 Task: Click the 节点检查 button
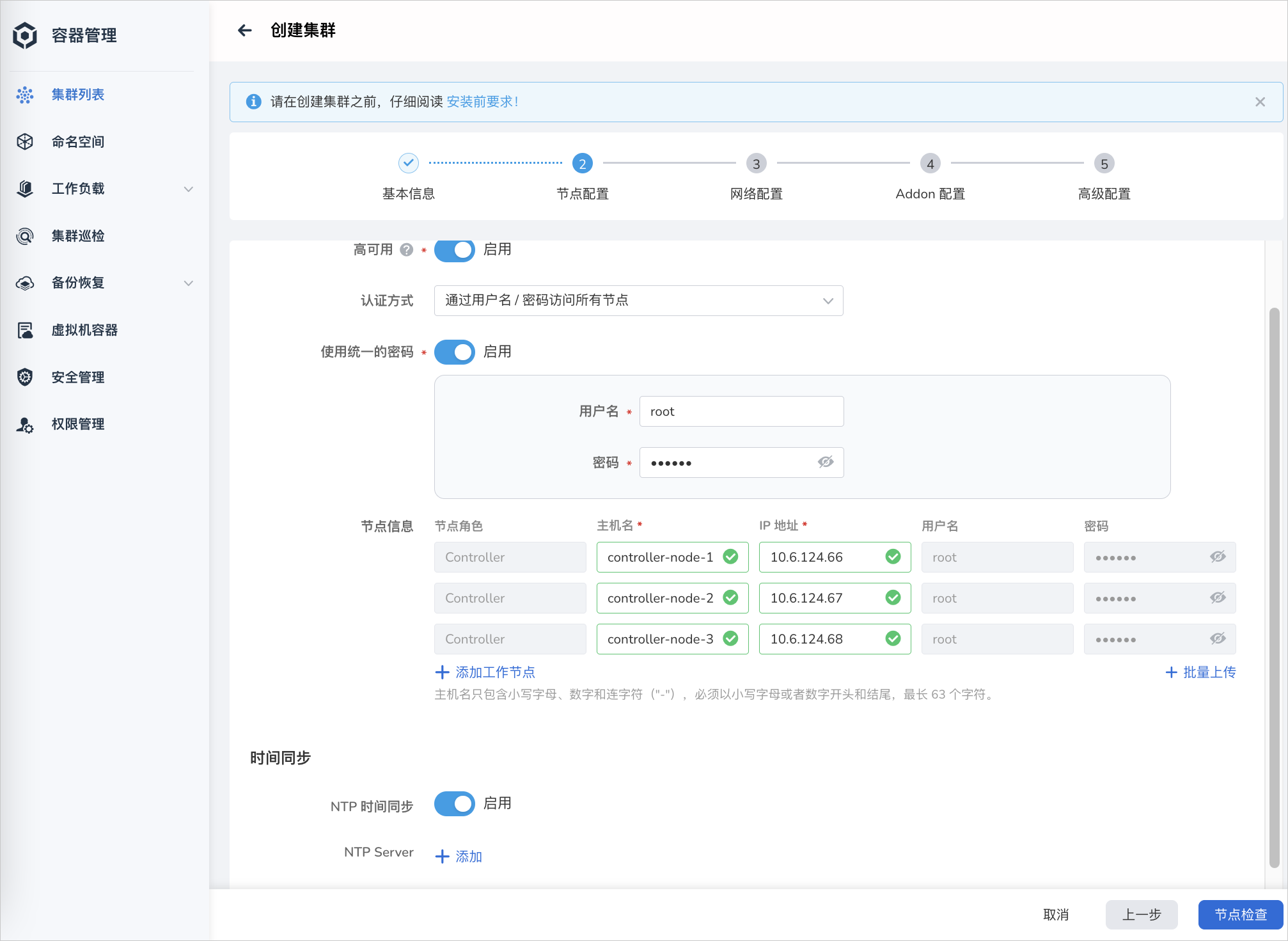(1241, 915)
